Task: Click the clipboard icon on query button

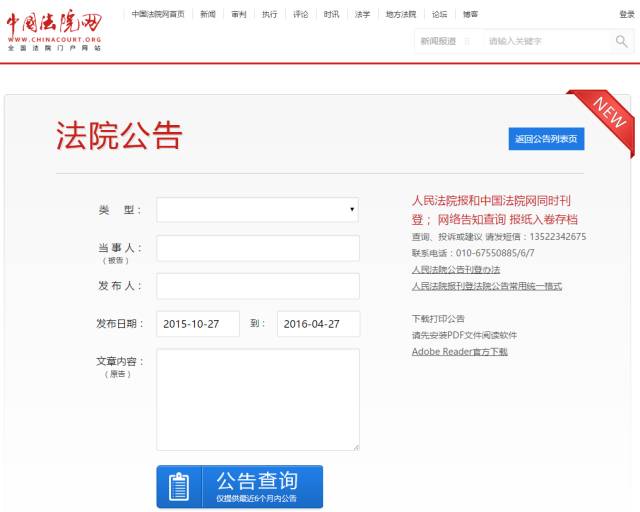Action: pos(179,486)
